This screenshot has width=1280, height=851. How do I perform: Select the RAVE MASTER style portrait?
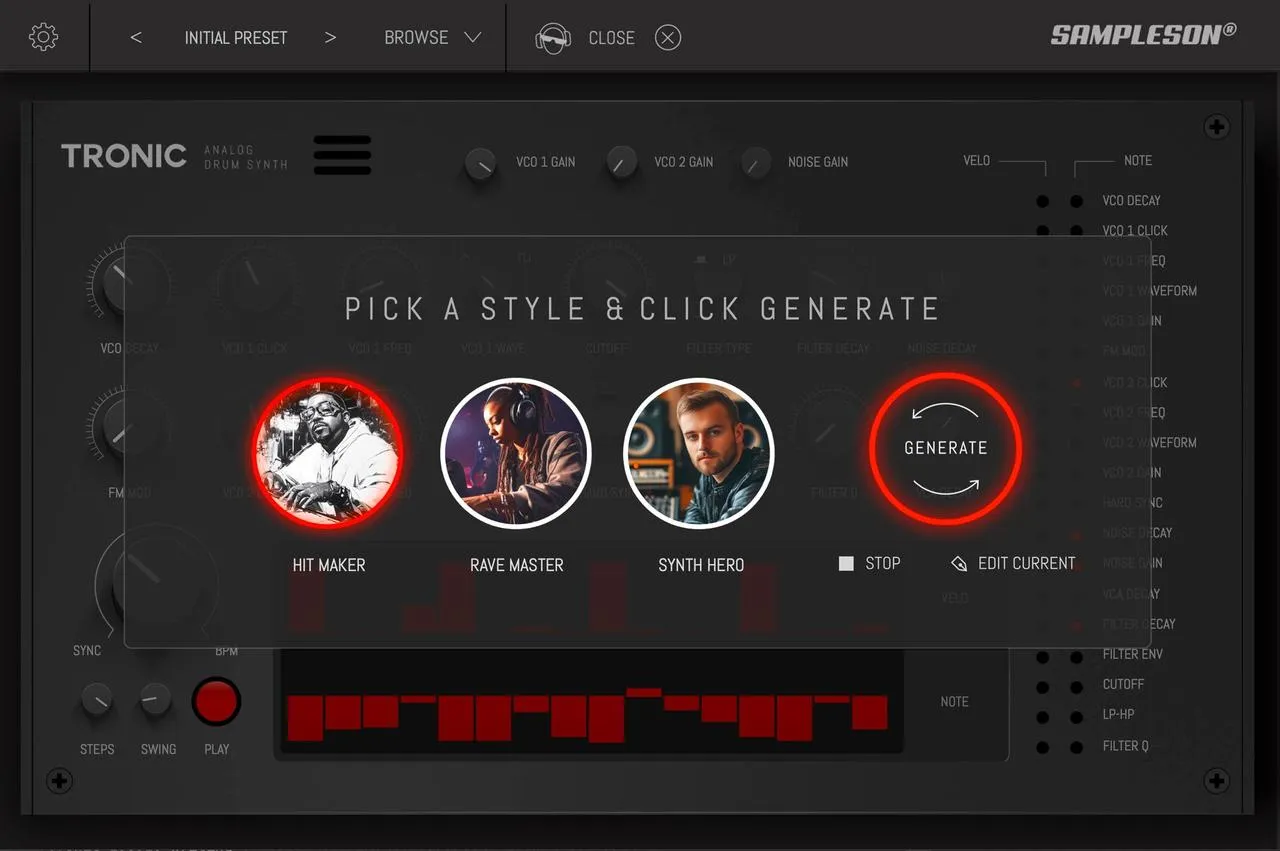[x=516, y=453]
